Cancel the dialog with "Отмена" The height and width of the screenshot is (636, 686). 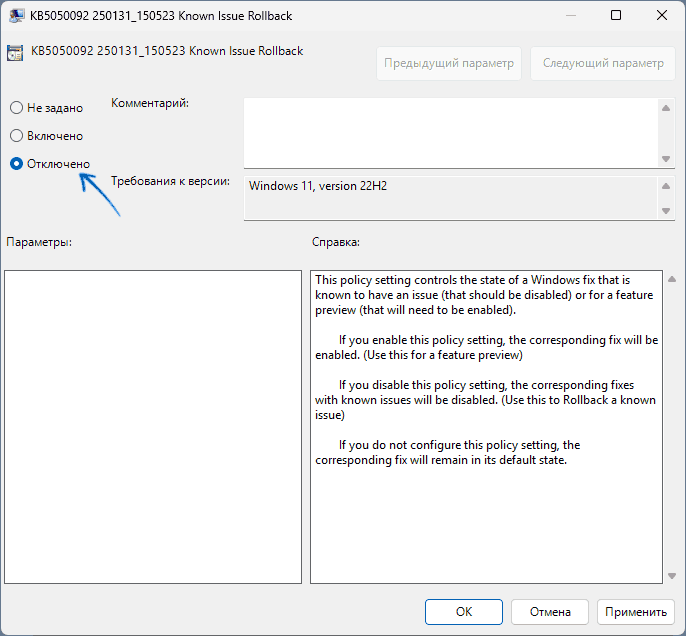coord(550,612)
